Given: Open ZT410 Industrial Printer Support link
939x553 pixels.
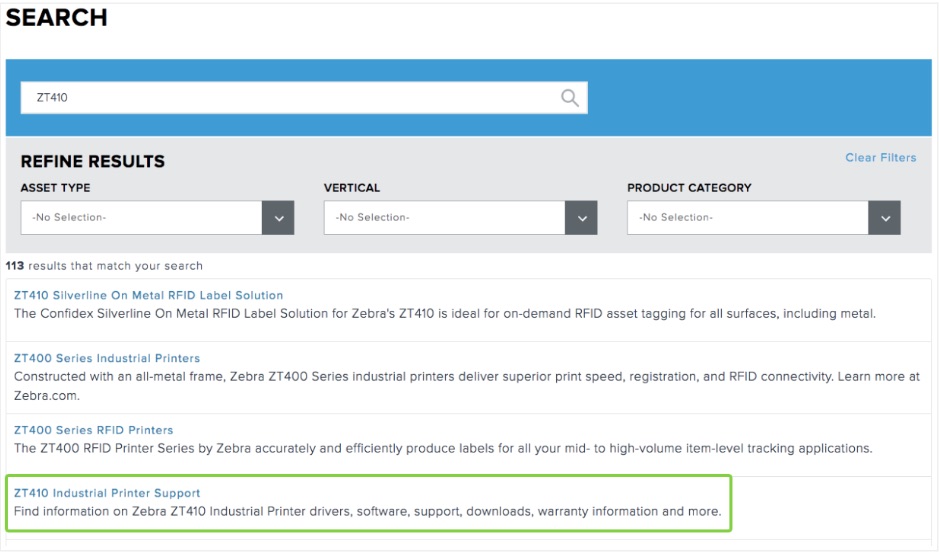Looking at the screenshot, I should [x=107, y=493].
